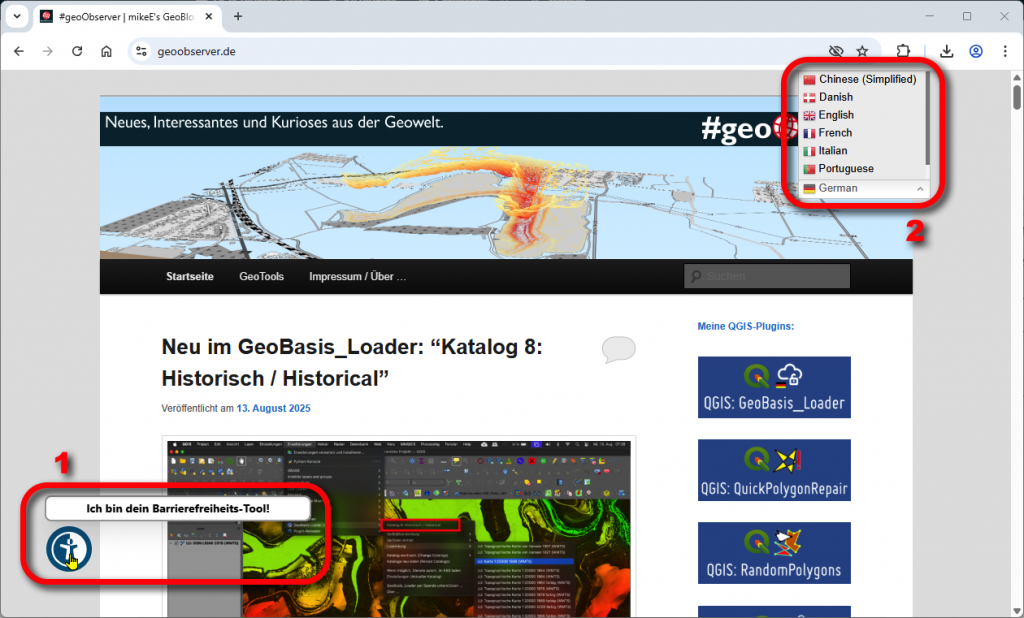
Task: Choose Chinese (Simplified) language
Action: [x=860, y=79]
